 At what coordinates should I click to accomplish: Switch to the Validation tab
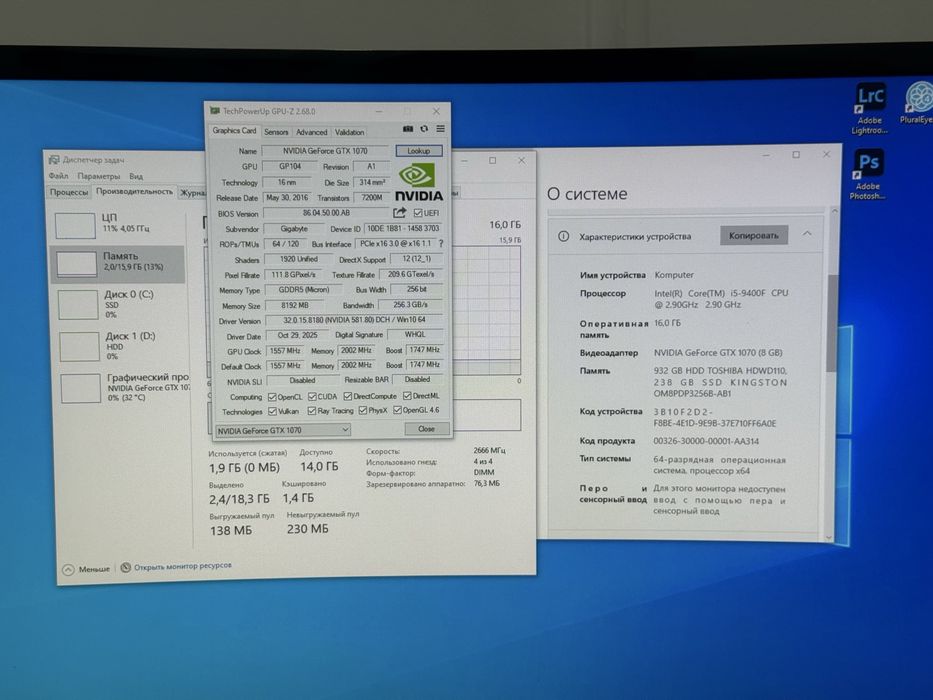[349, 132]
